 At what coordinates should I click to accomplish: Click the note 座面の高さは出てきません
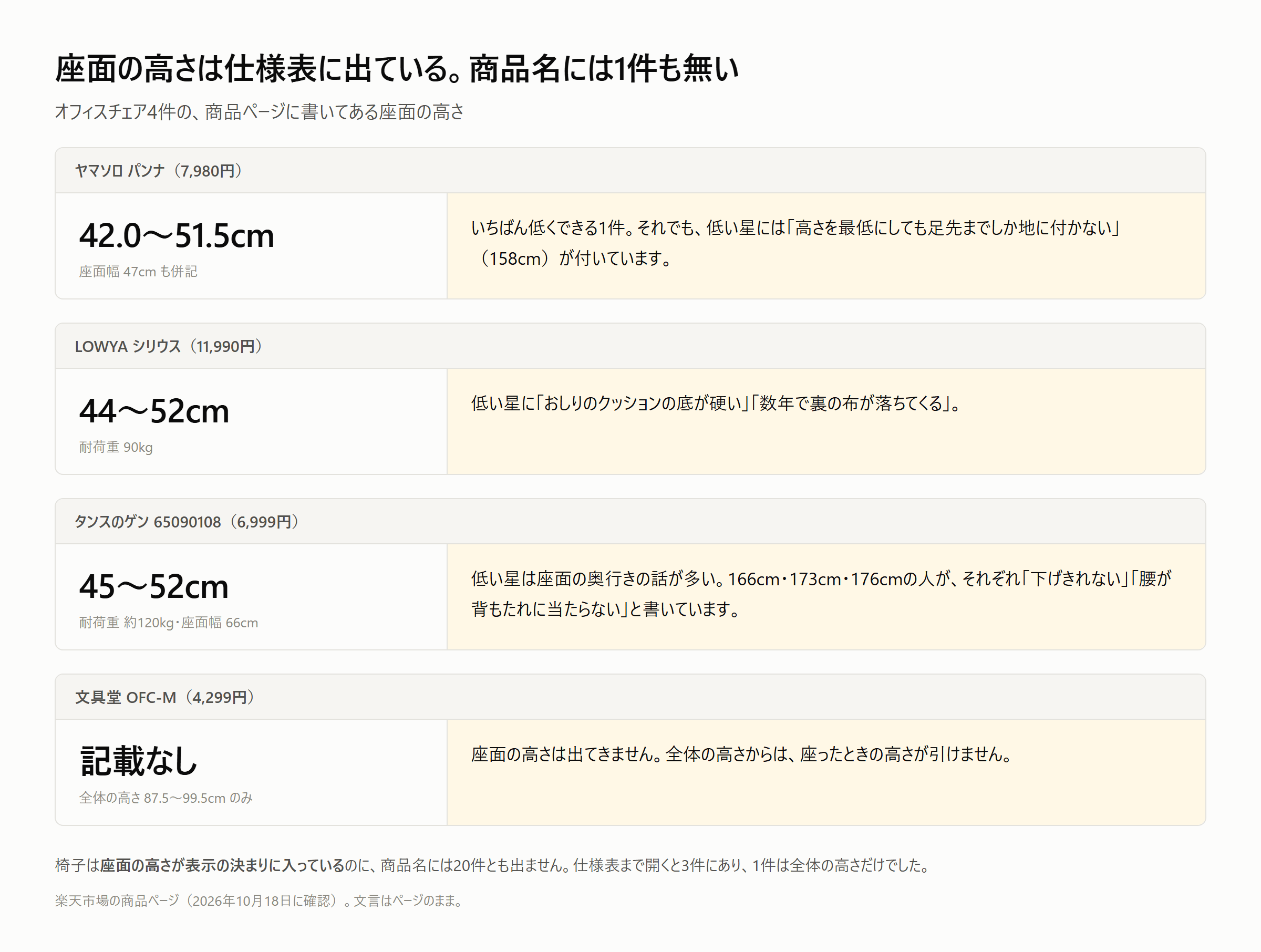tap(742, 755)
